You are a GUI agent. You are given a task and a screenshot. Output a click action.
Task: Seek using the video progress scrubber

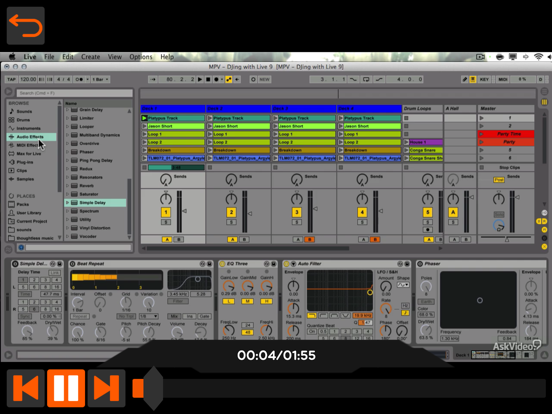coord(153,388)
